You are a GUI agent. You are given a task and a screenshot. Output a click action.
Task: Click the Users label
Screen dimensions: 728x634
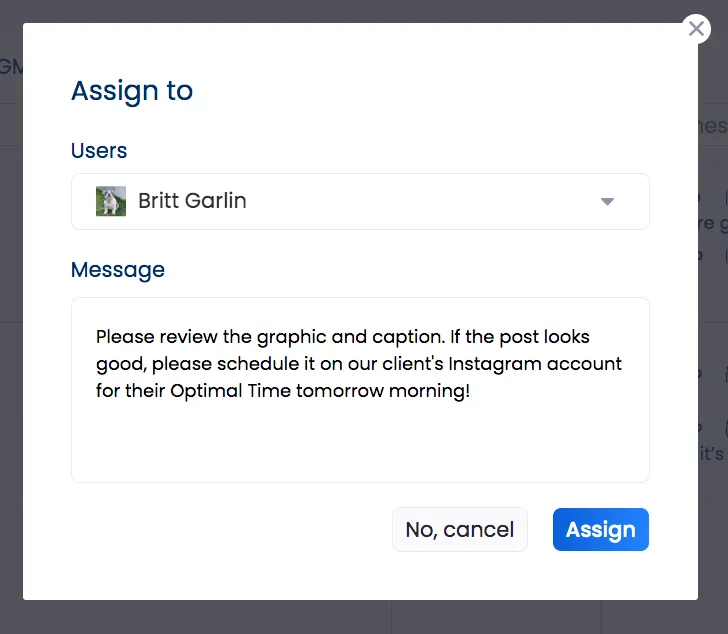[x=99, y=150]
